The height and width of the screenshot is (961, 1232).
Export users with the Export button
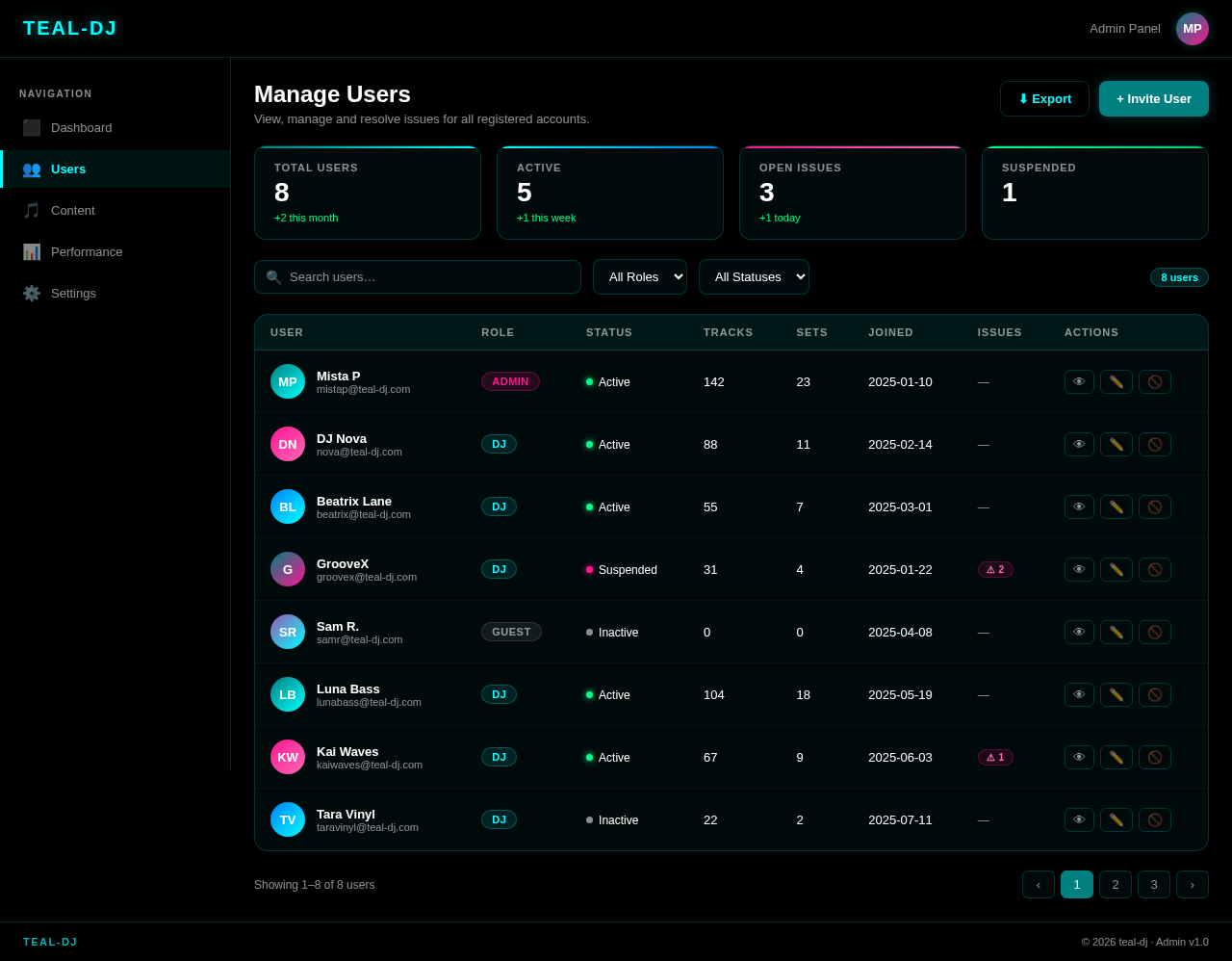1044,98
